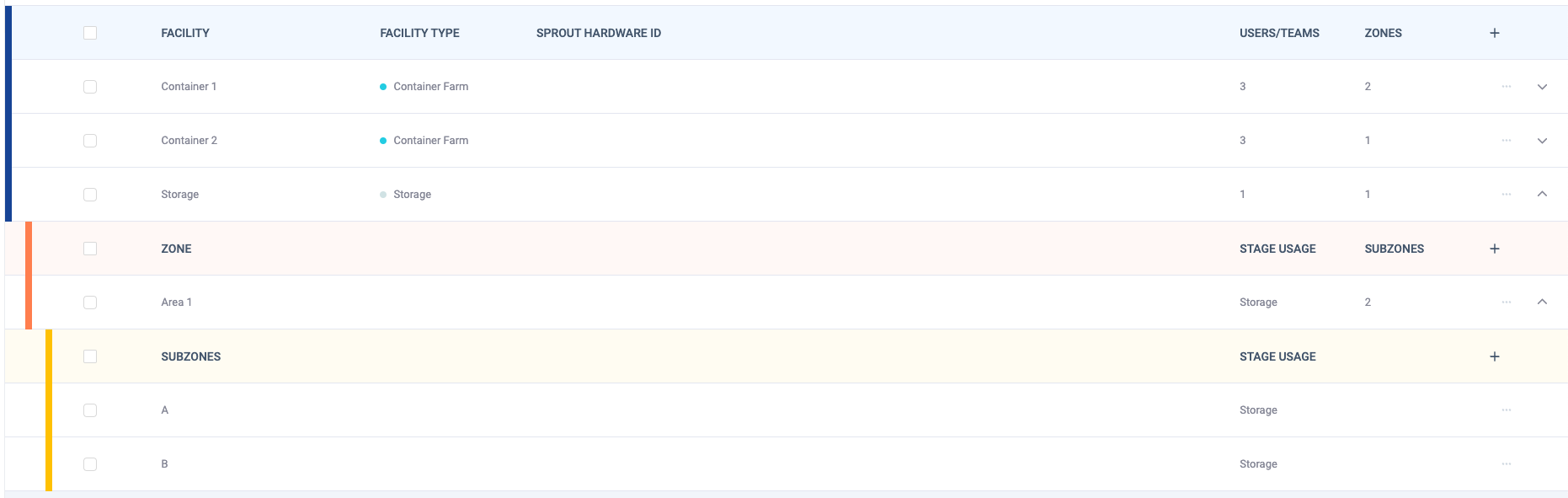
Task: Open more options for Container 1
Action: [x=1506, y=87]
